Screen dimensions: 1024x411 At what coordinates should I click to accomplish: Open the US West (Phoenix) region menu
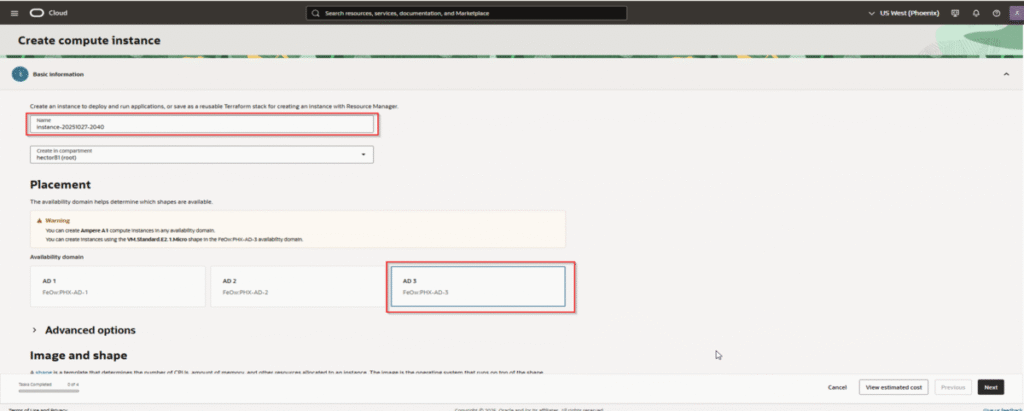tap(905, 13)
